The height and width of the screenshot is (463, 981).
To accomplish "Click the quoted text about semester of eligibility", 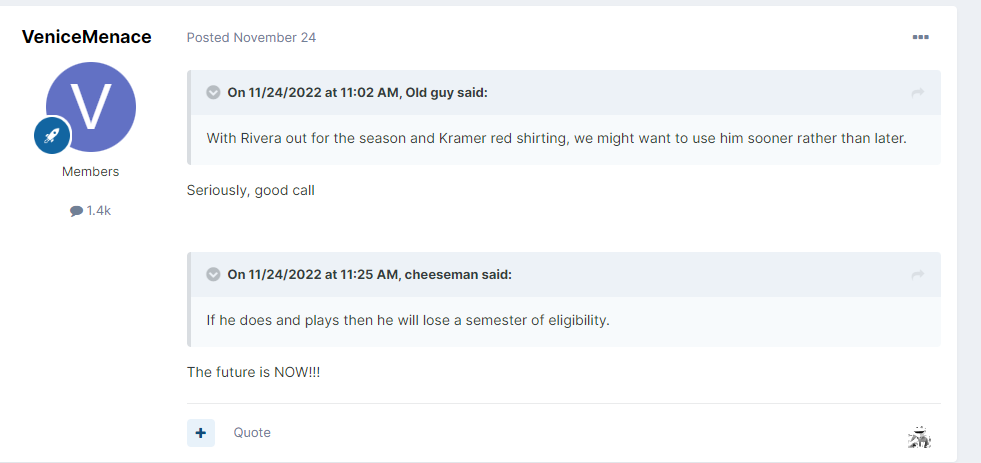I will point(408,320).
